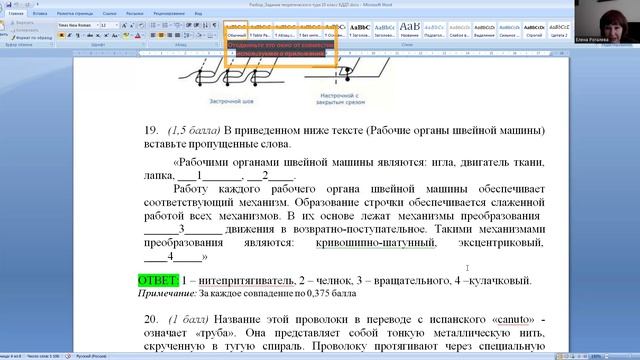Screen dimensions: 640x360
Task: Click spelling check icon in status bar
Action: 68,356
